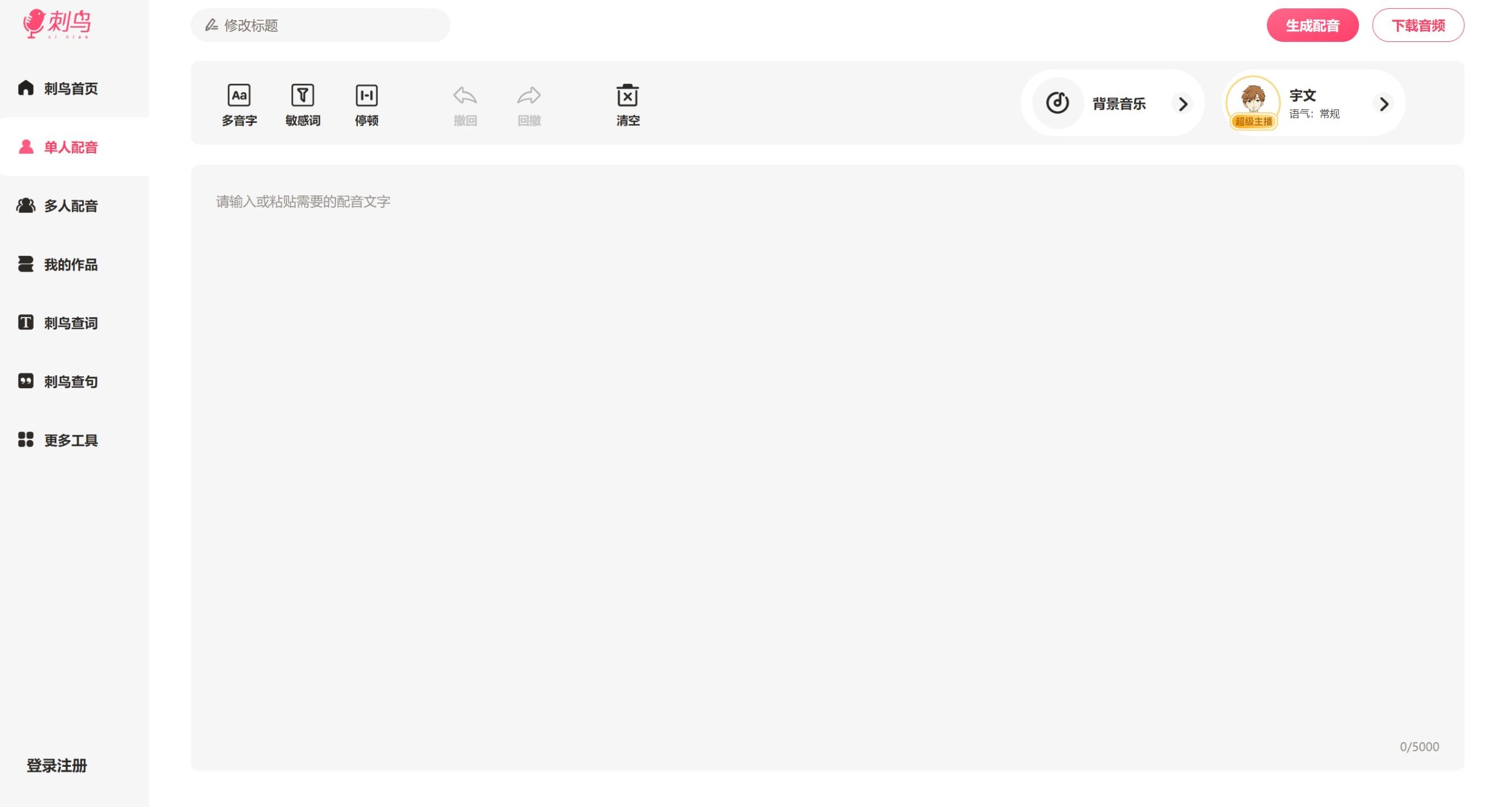1512x807 pixels.
Task: Open the 敏感词 sensitive word filter
Action: (x=302, y=96)
